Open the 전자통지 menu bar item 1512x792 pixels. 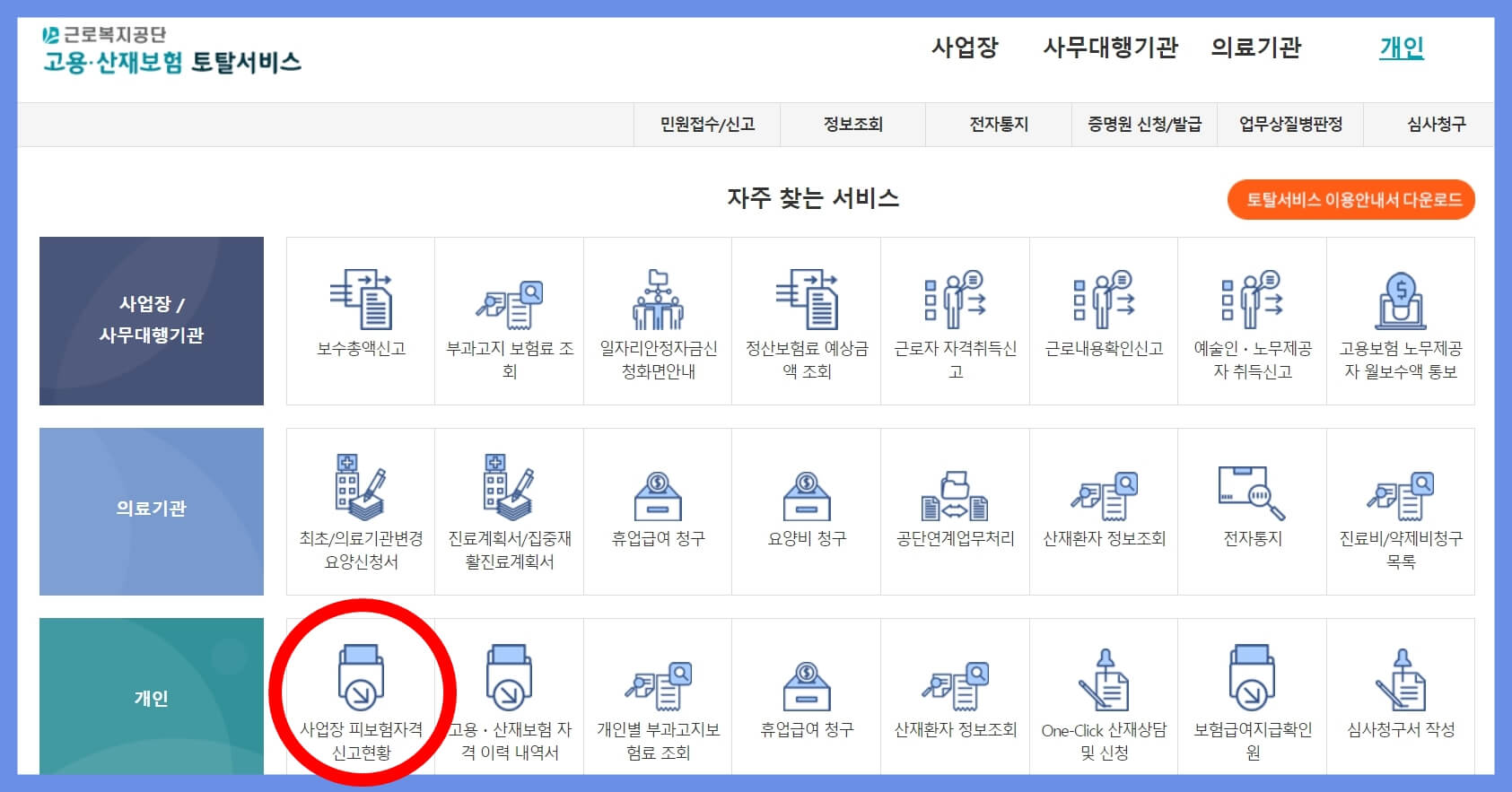(999, 125)
